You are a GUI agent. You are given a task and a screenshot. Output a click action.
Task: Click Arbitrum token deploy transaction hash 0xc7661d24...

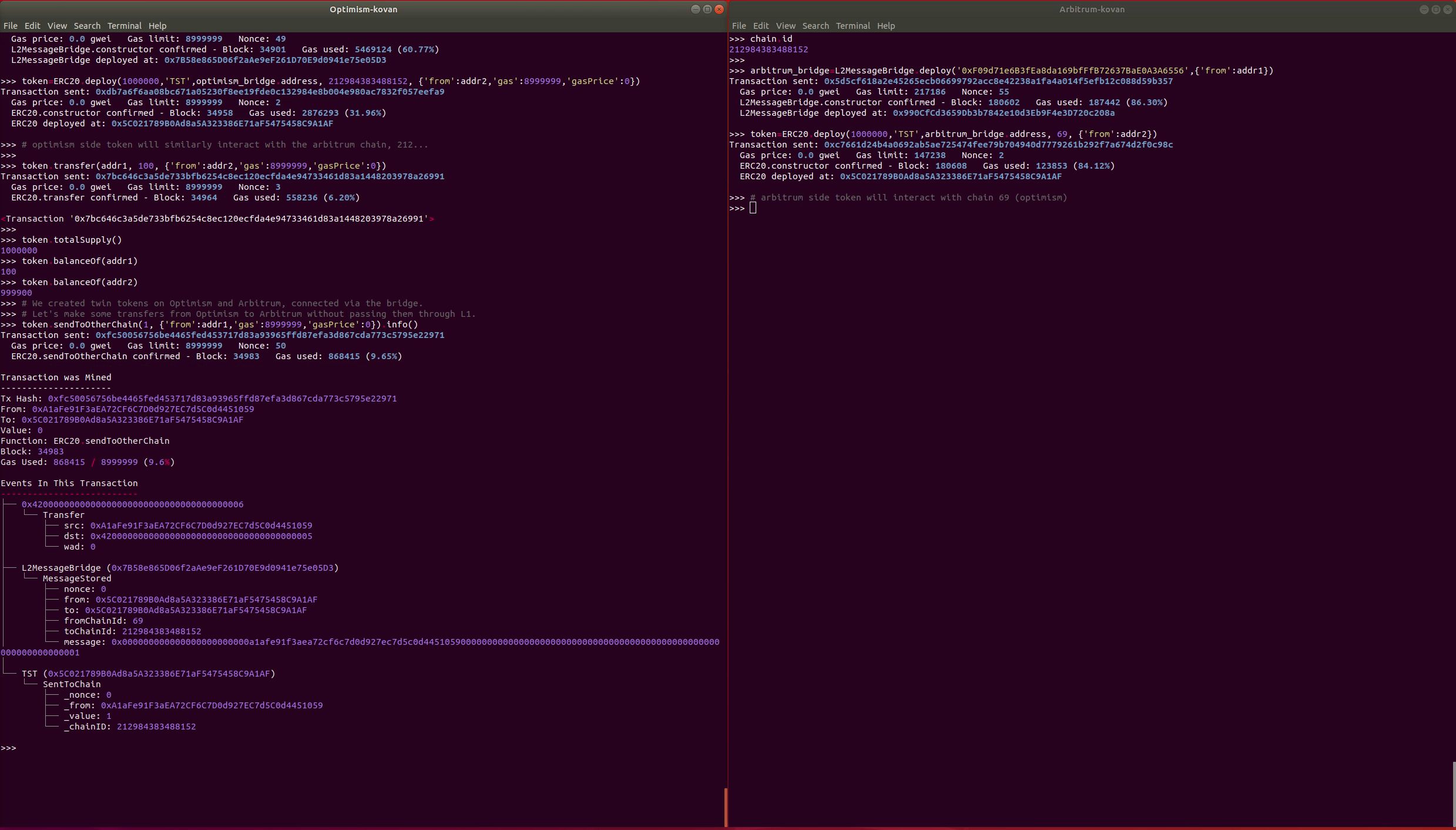[x=998, y=145]
